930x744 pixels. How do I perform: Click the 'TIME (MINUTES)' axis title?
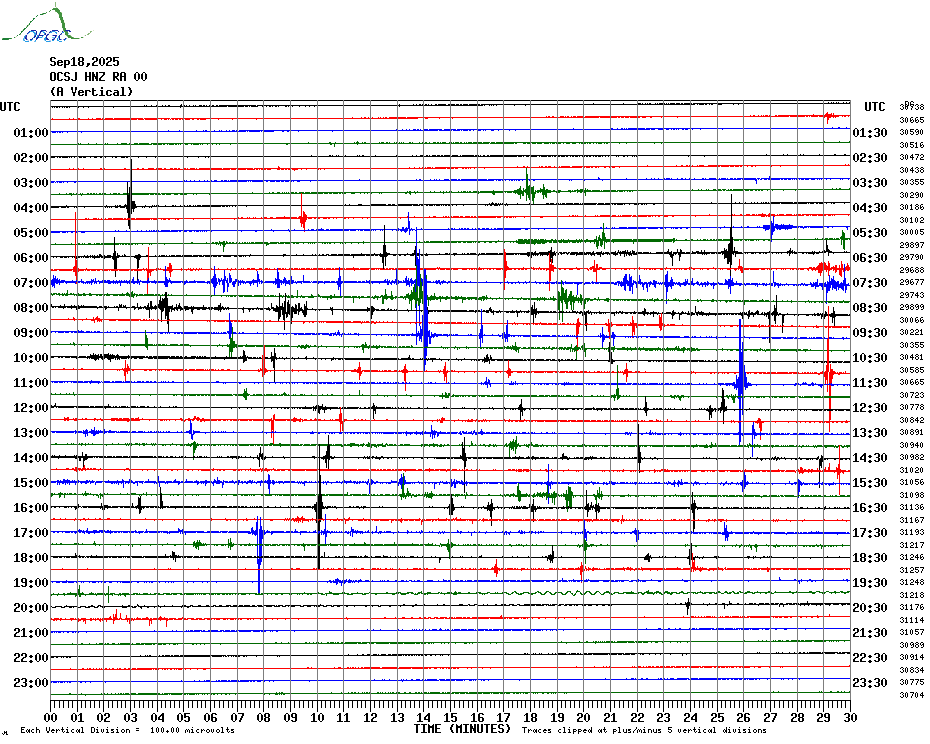tap(462, 729)
